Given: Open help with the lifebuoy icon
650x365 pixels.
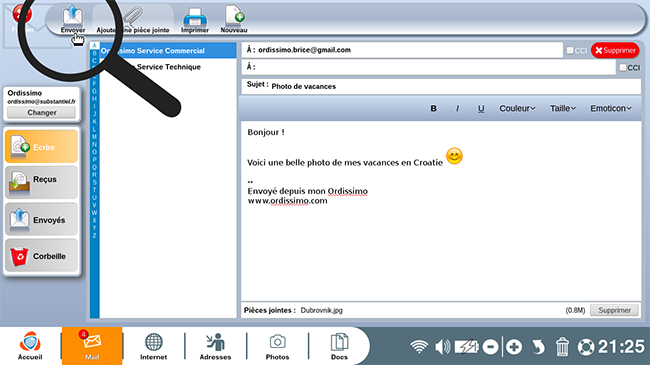Looking at the screenshot, I should 586,347.
